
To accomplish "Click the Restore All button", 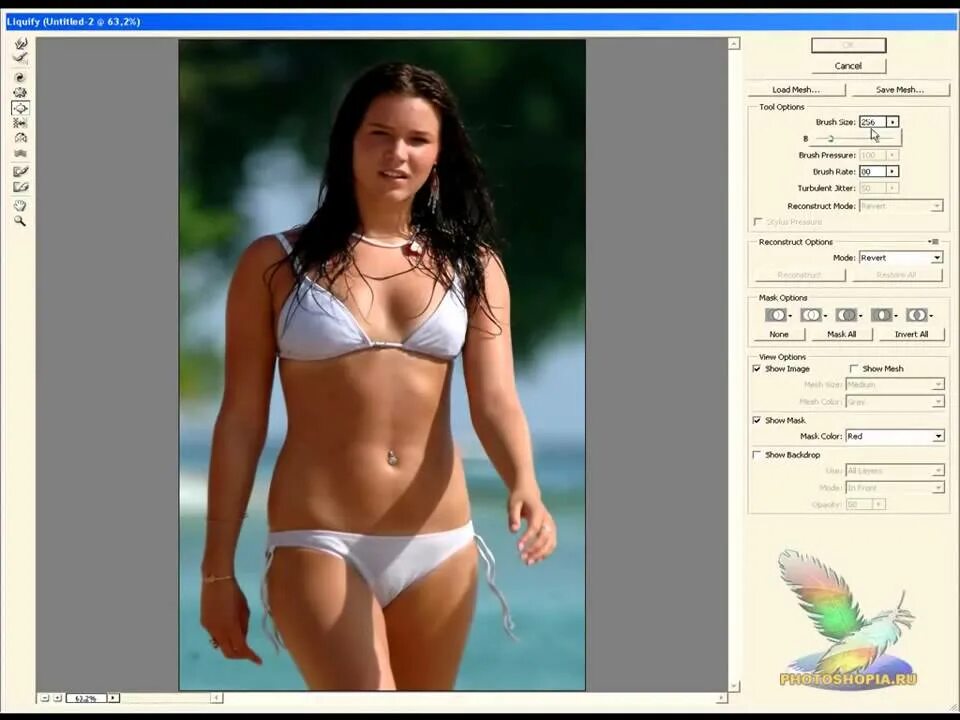I will (x=896, y=275).
